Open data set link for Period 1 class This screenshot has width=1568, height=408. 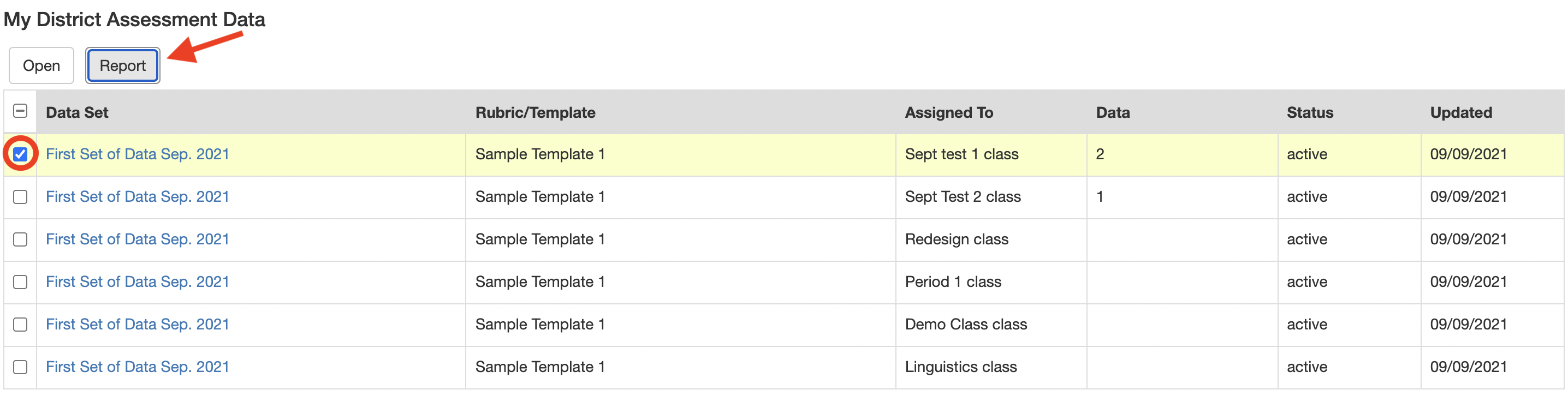pyautogui.click(x=138, y=282)
